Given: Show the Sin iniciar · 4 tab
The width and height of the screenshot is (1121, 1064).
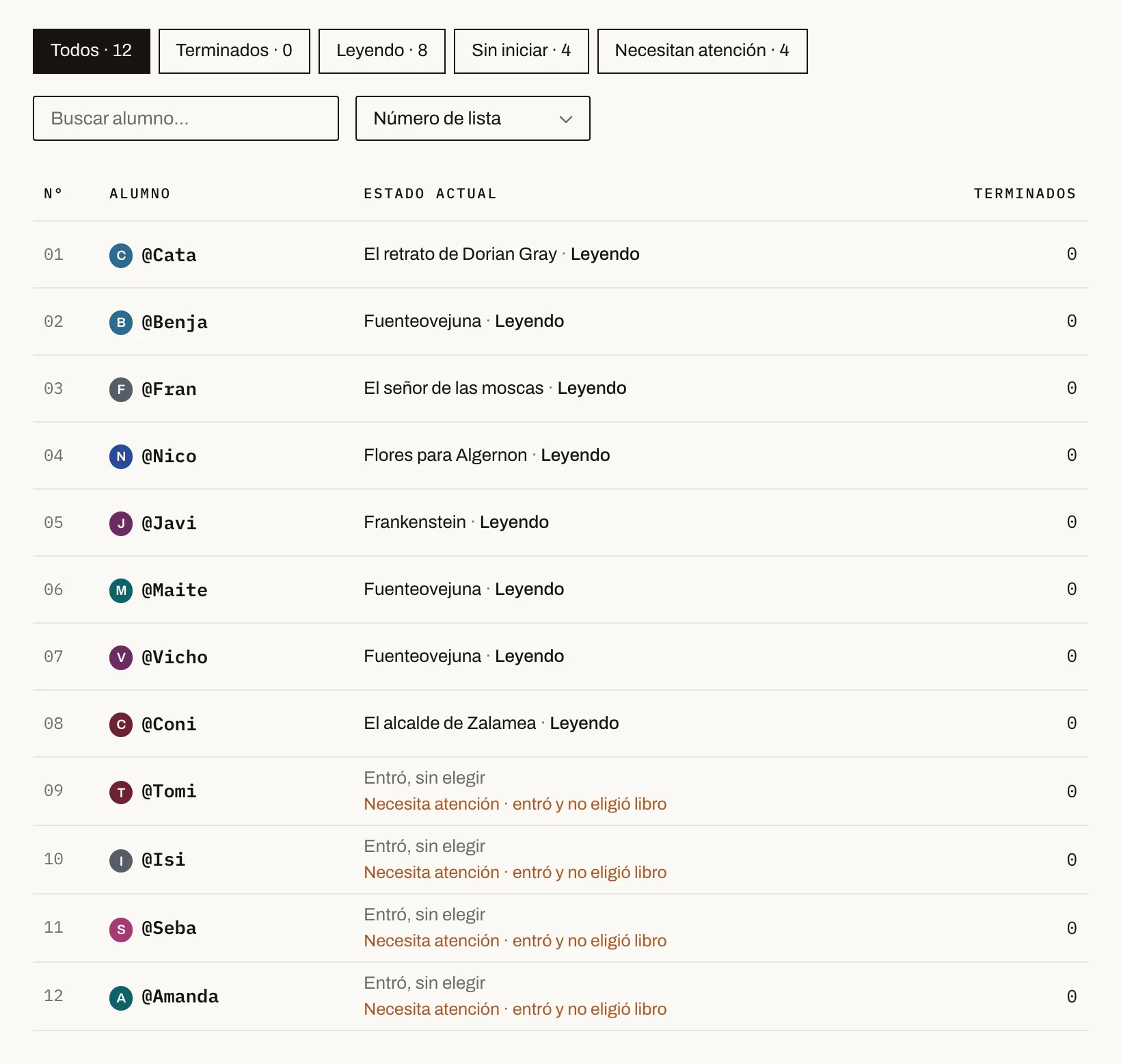Looking at the screenshot, I should [522, 51].
